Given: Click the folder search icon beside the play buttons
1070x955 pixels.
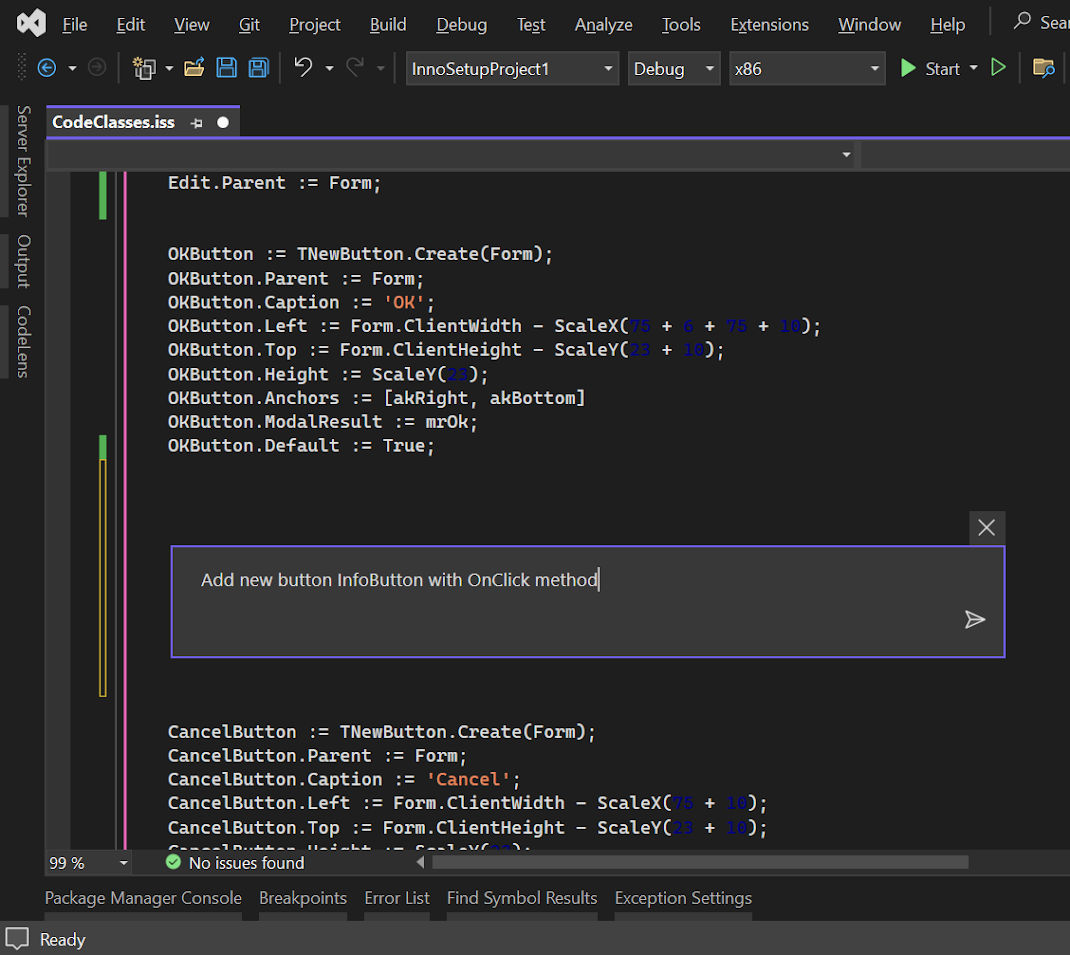Looking at the screenshot, I should tap(1043, 68).
